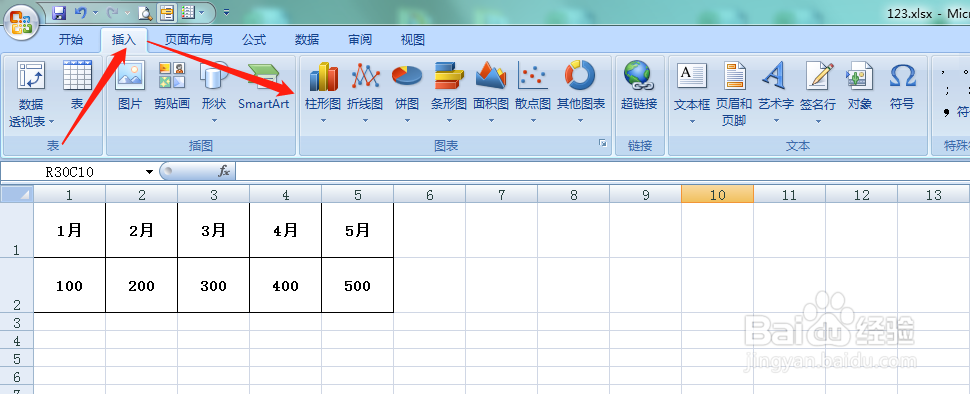Insert a 数据透视表 pivot table
Viewport: 970px width, 394px height.
click(x=31, y=94)
